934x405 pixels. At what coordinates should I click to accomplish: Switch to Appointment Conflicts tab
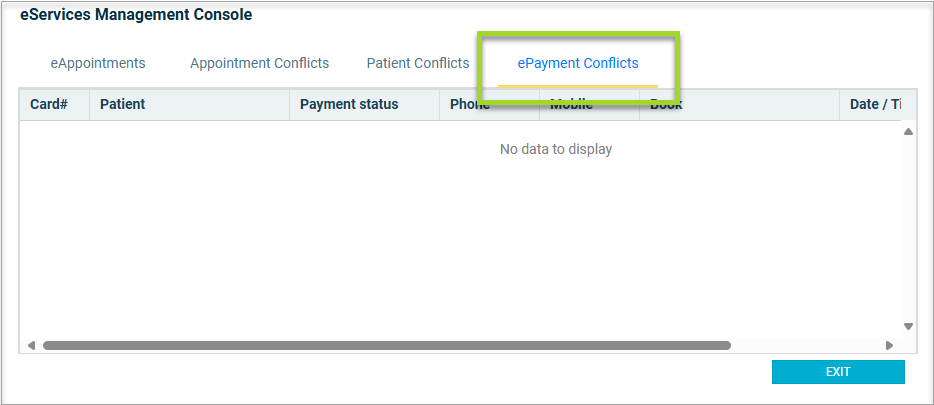259,63
